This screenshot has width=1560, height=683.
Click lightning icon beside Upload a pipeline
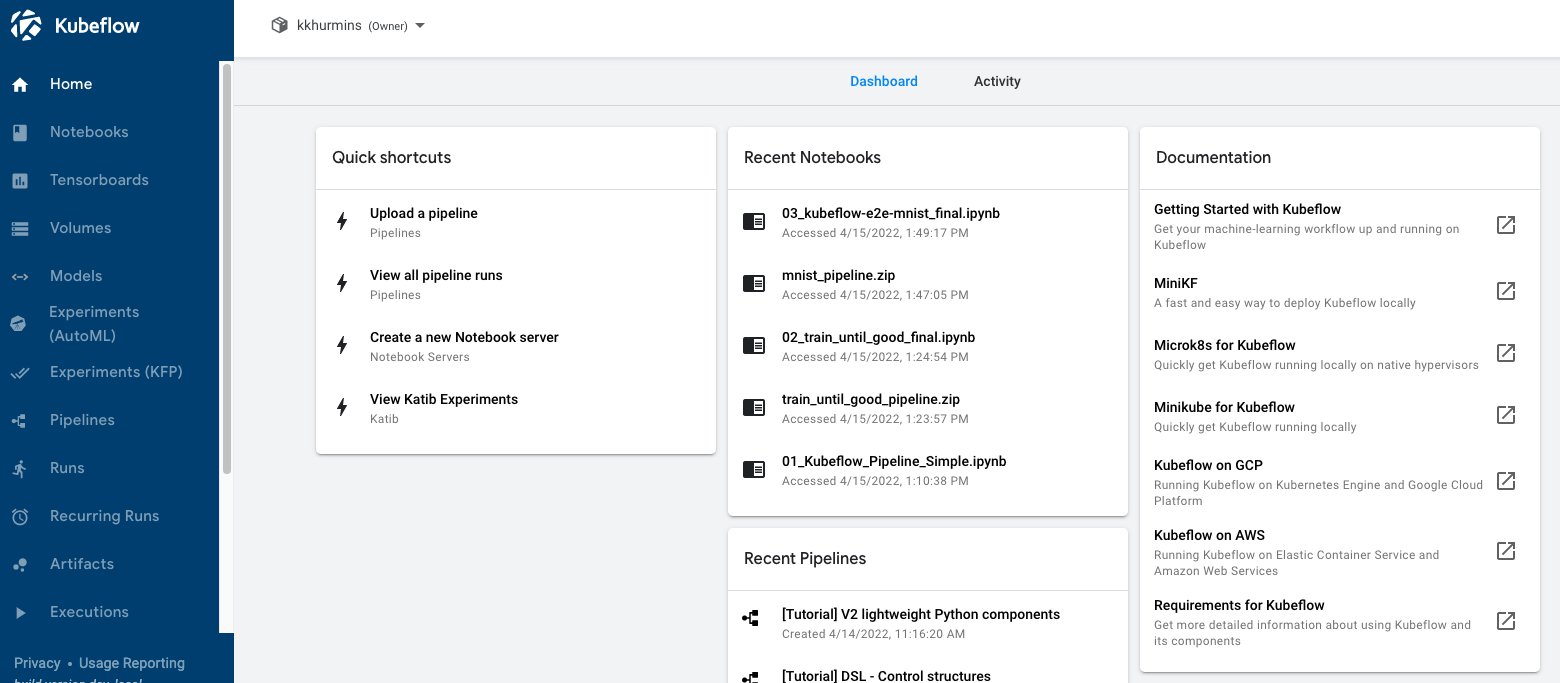pyautogui.click(x=342, y=222)
